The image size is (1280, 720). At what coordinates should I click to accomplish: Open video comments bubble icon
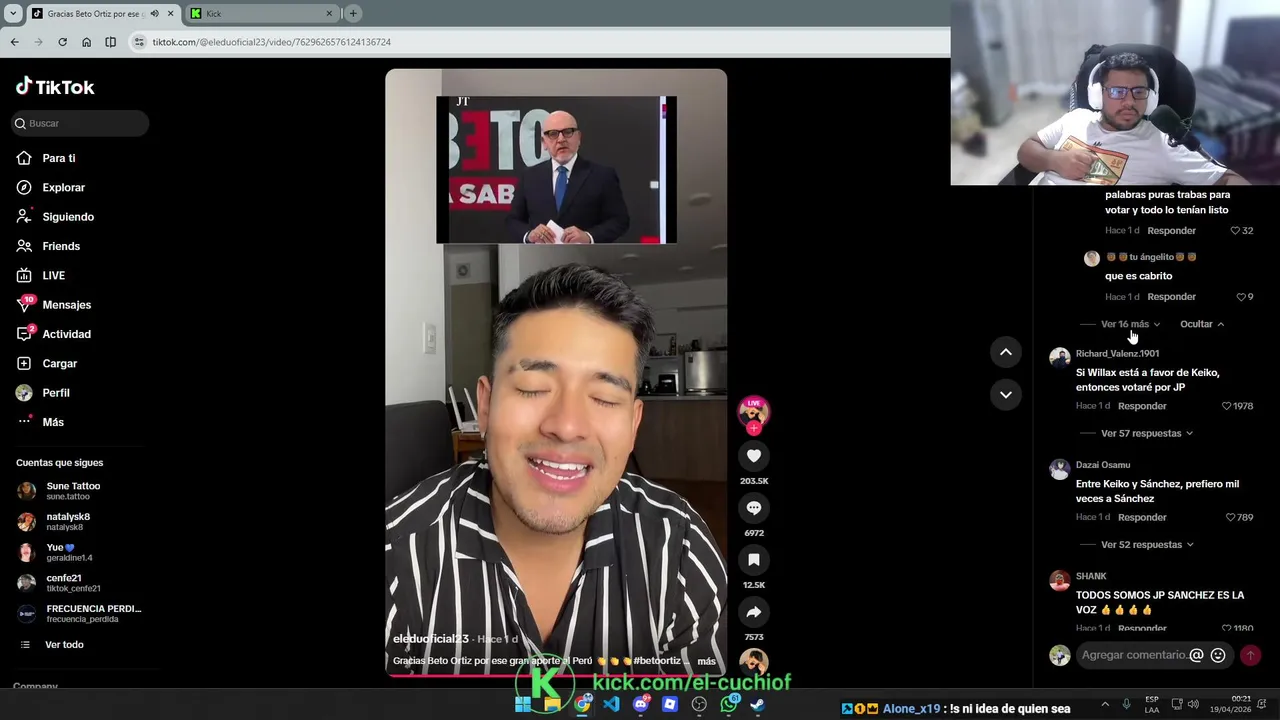coord(754,508)
